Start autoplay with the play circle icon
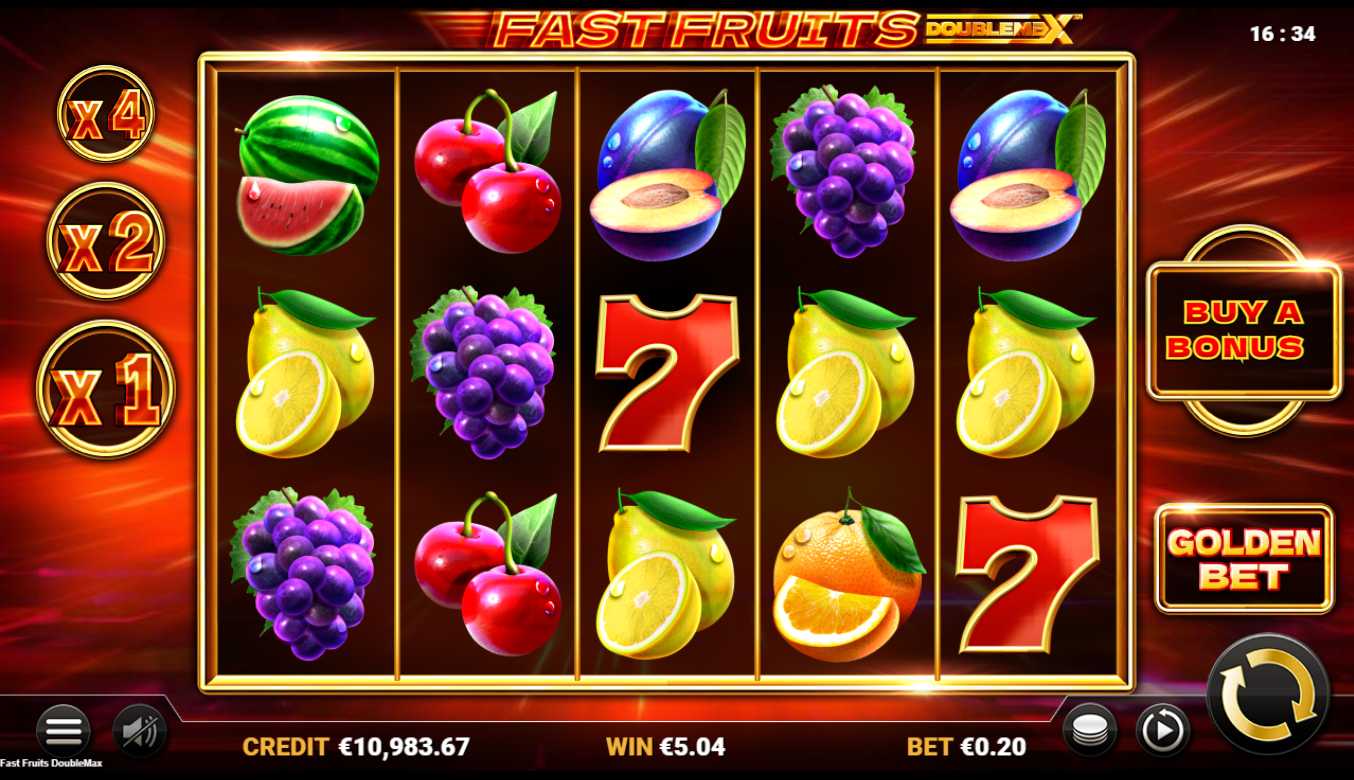1354x780 pixels. [x=1162, y=728]
